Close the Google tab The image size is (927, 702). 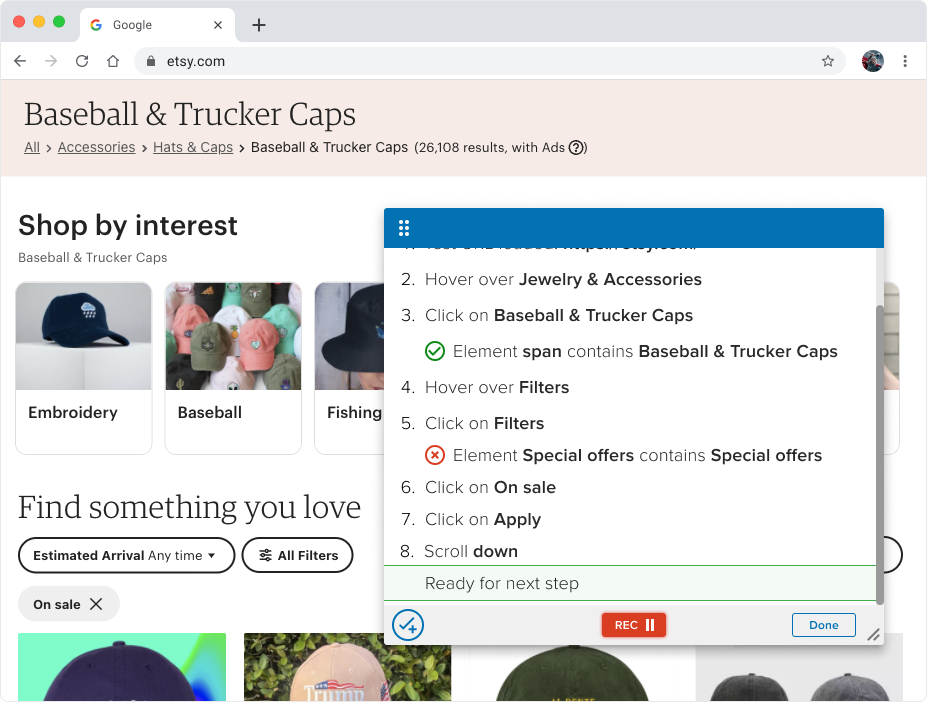coord(218,25)
